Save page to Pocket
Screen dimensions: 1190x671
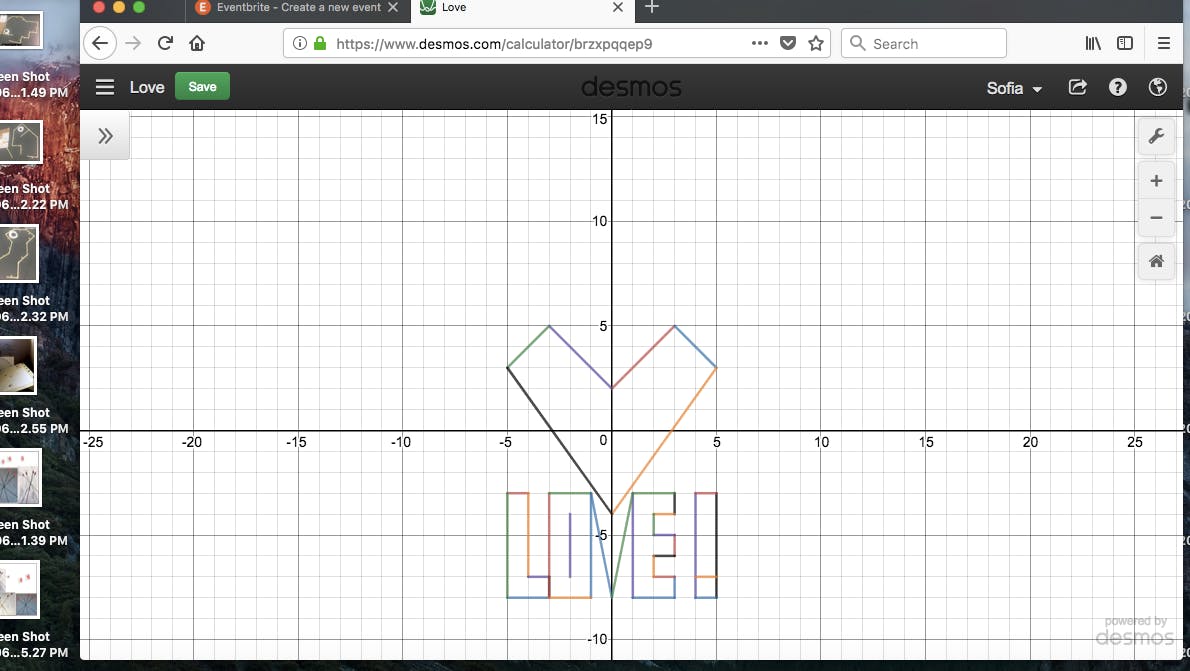pos(788,43)
